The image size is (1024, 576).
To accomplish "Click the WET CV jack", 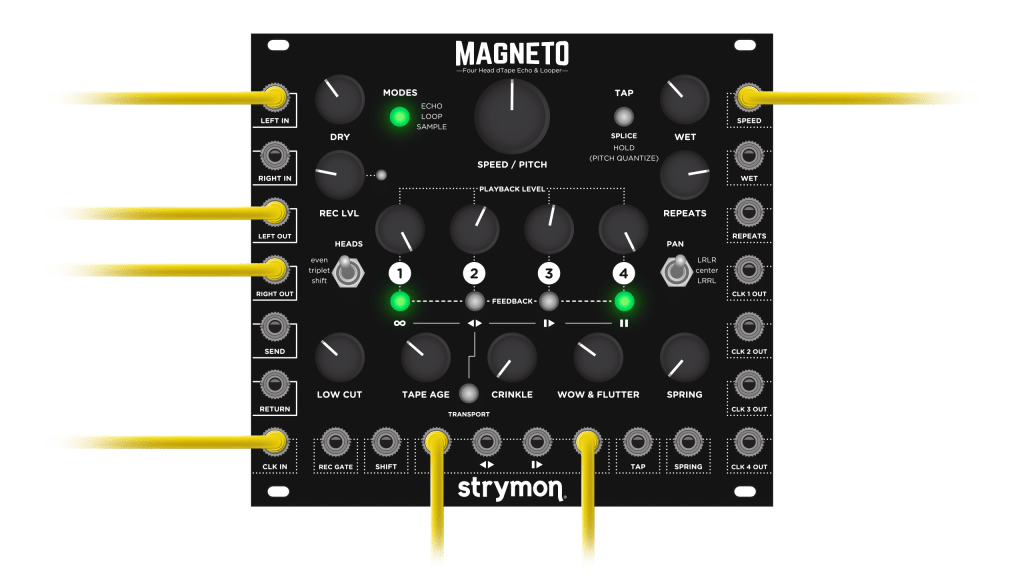I will pos(748,155).
